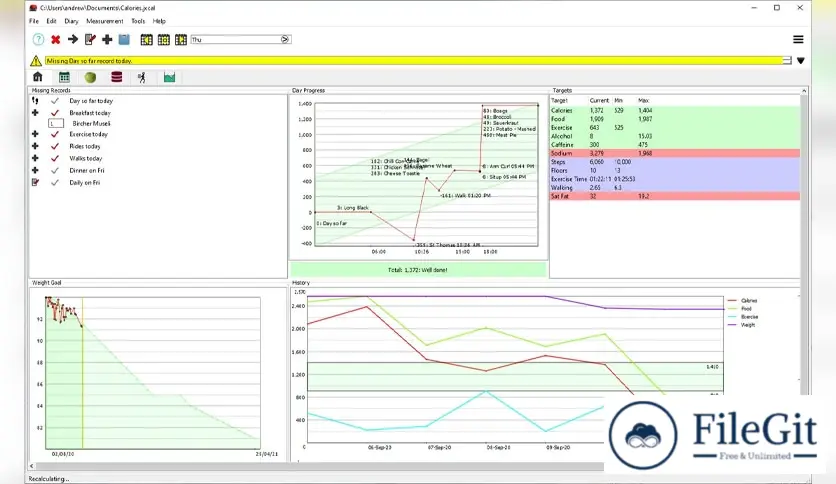Go to previous day calendar icon
836x484 pixels.
[x=147, y=39]
